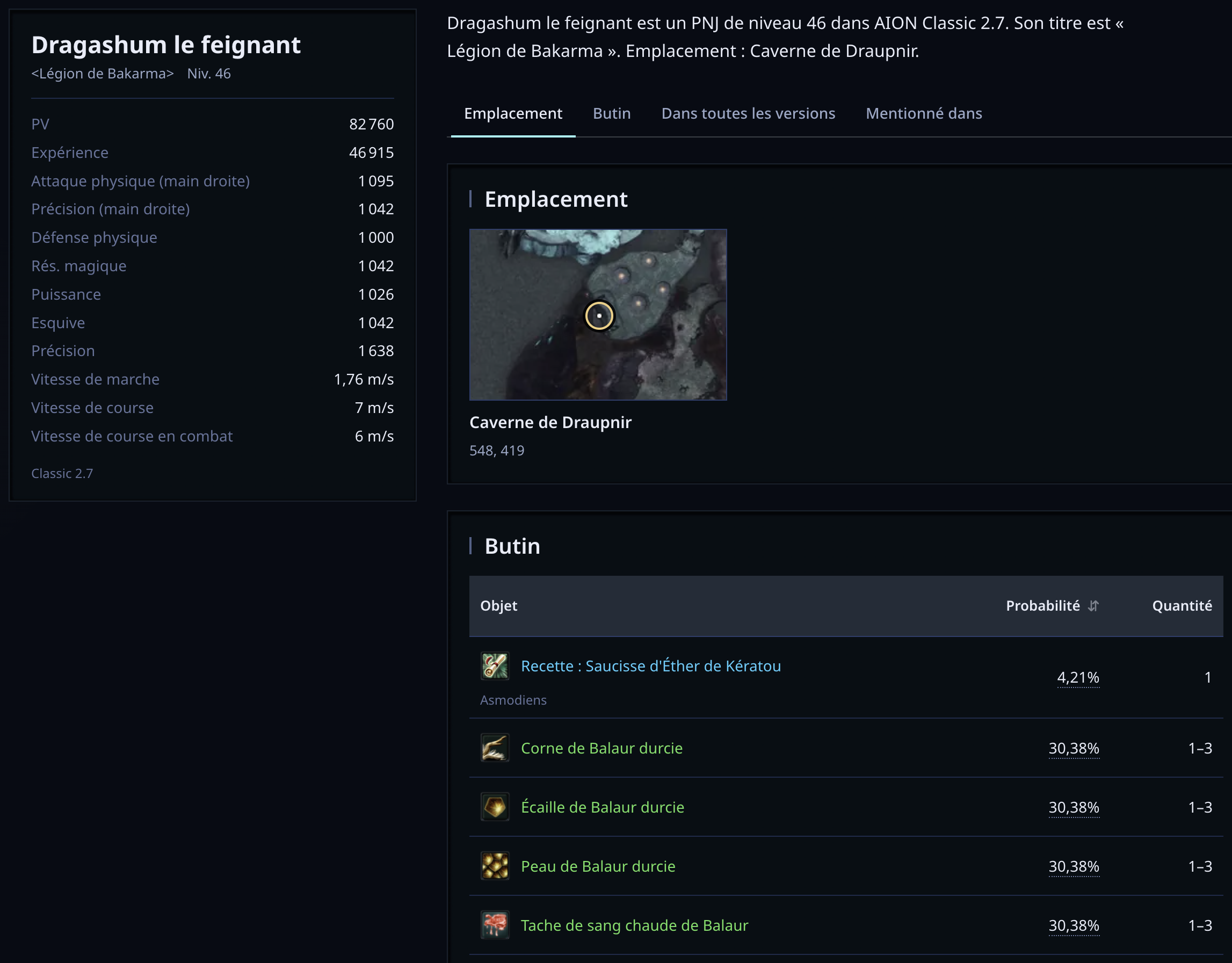1232x963 pixels.
Task: Click the Vitesse de marche 1,76 m/s value
Action: click(x=364, y=379)
